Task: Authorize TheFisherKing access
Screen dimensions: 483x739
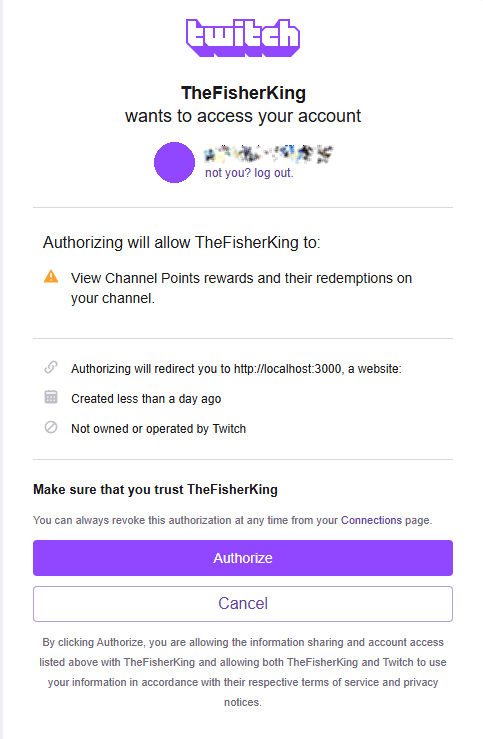Action: (243, 558)
